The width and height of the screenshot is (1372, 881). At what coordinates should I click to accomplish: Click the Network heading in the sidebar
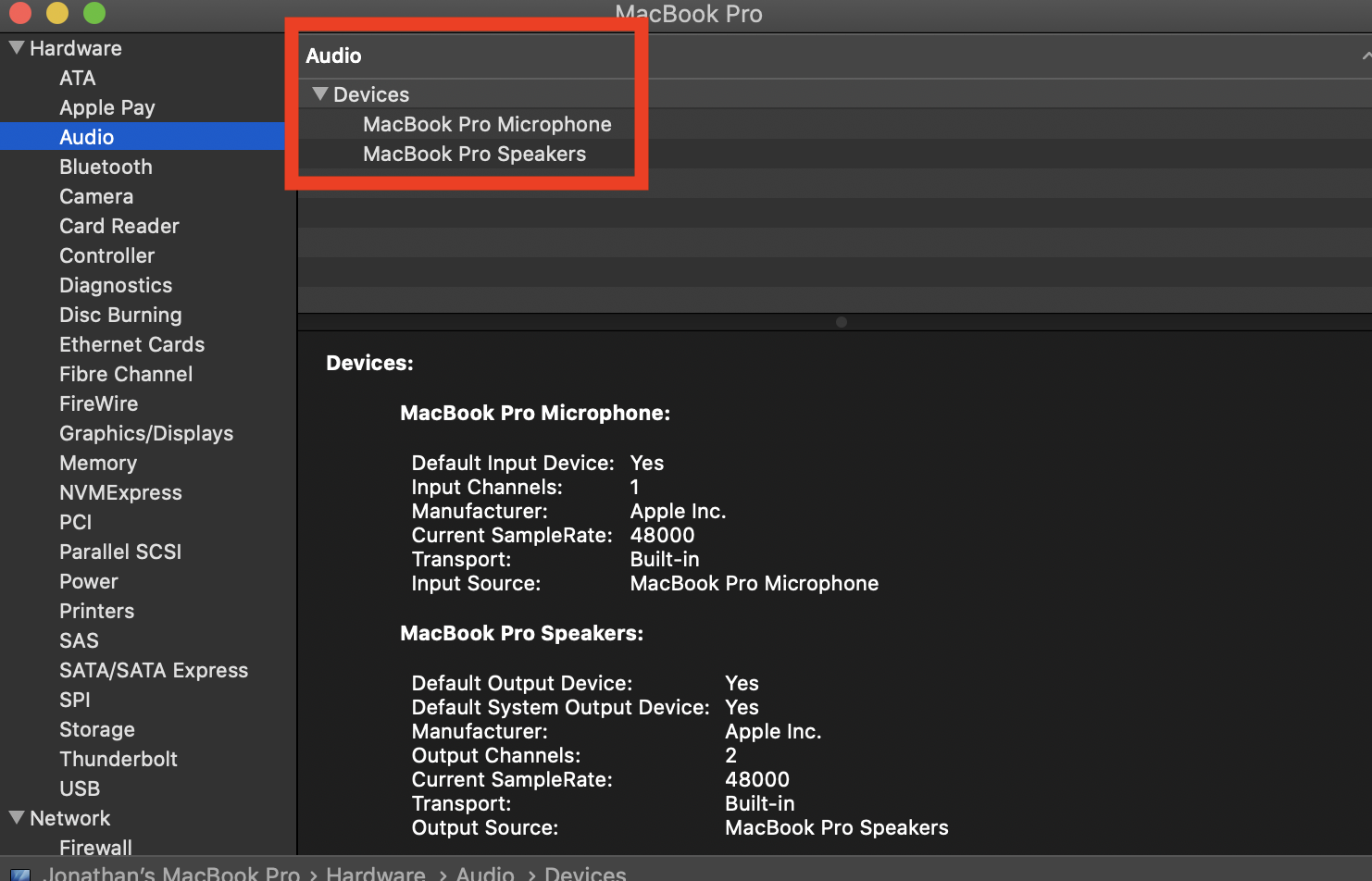[70, 818]
